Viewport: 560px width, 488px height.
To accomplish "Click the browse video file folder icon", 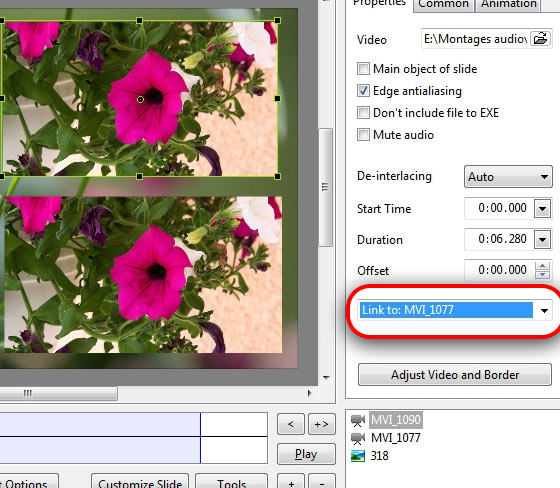I will [540, 38].
